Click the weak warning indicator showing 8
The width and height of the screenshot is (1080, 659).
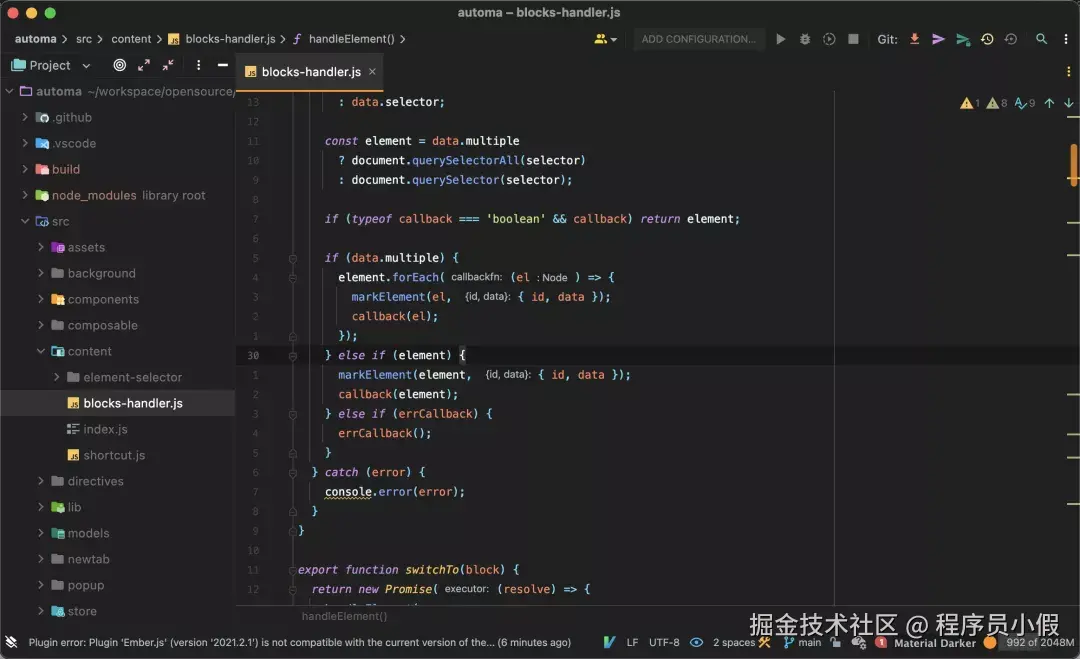pyautogui.click(x=997, y=103)
